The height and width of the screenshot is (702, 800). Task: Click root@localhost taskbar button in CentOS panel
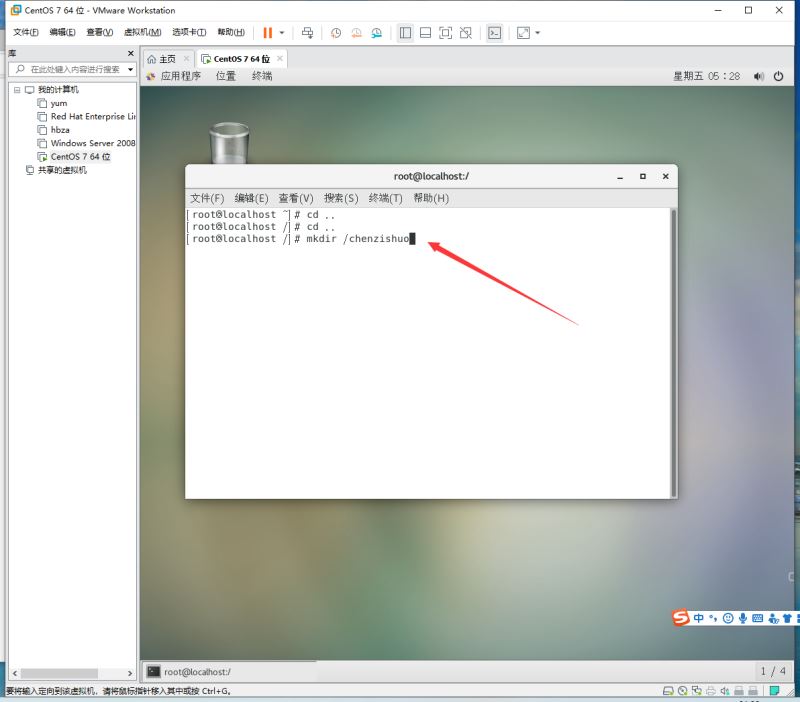pyautogui.click(x=195, y=672)
